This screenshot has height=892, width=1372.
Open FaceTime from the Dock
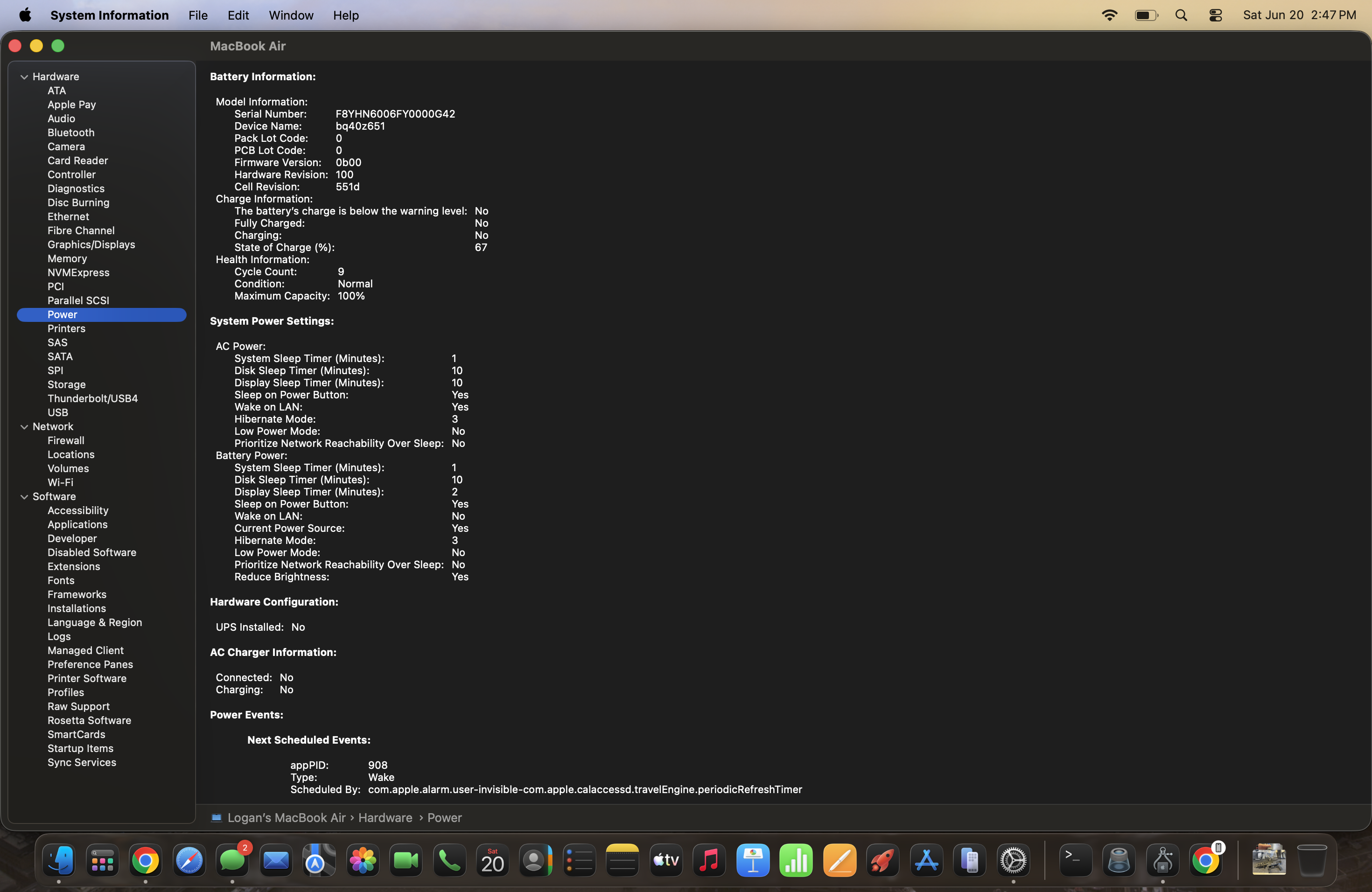(x=406, y=860)
